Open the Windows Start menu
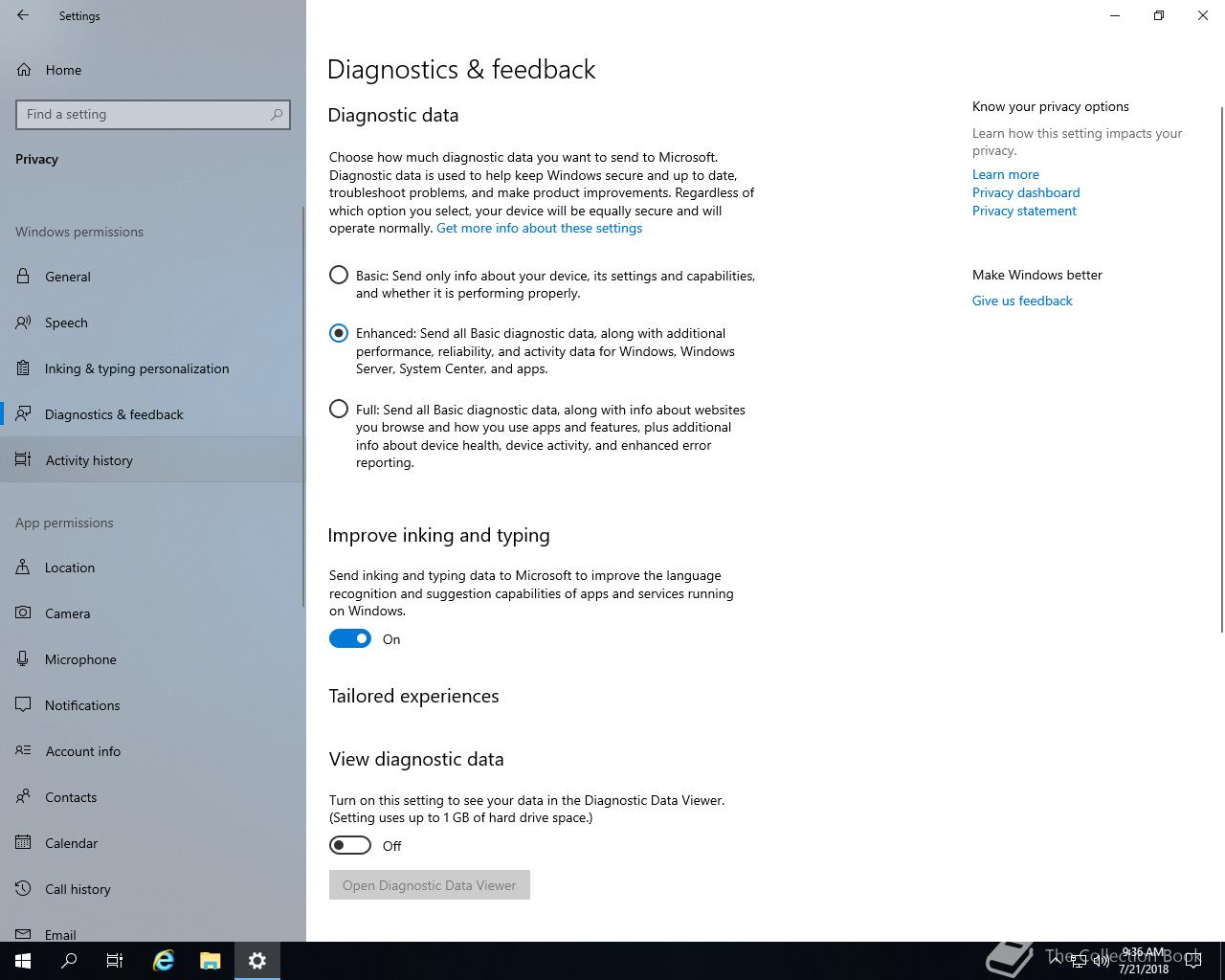Image resolution: width=1225 pixels, height=980 pixels. click(x=23, y=961)
